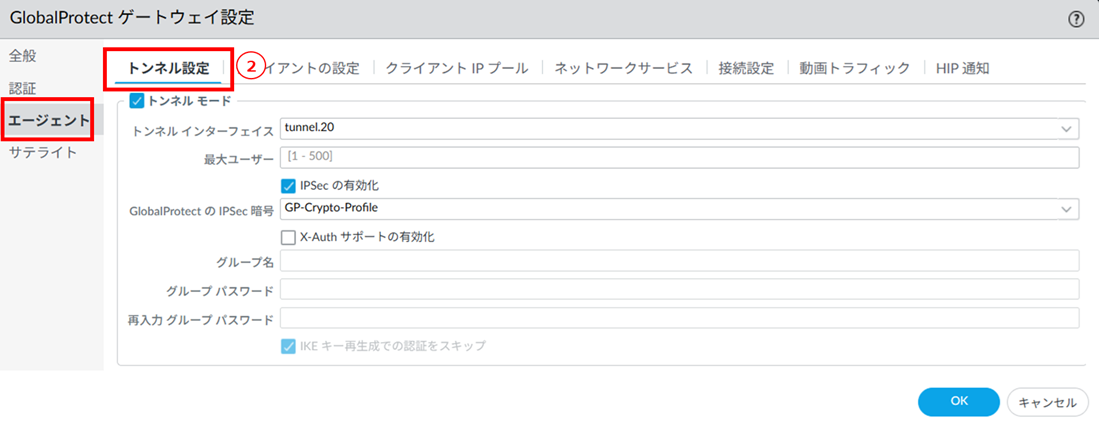The image size is (1099, 429).
Task: Go to the 接続設定 tab
Action: 746,68
